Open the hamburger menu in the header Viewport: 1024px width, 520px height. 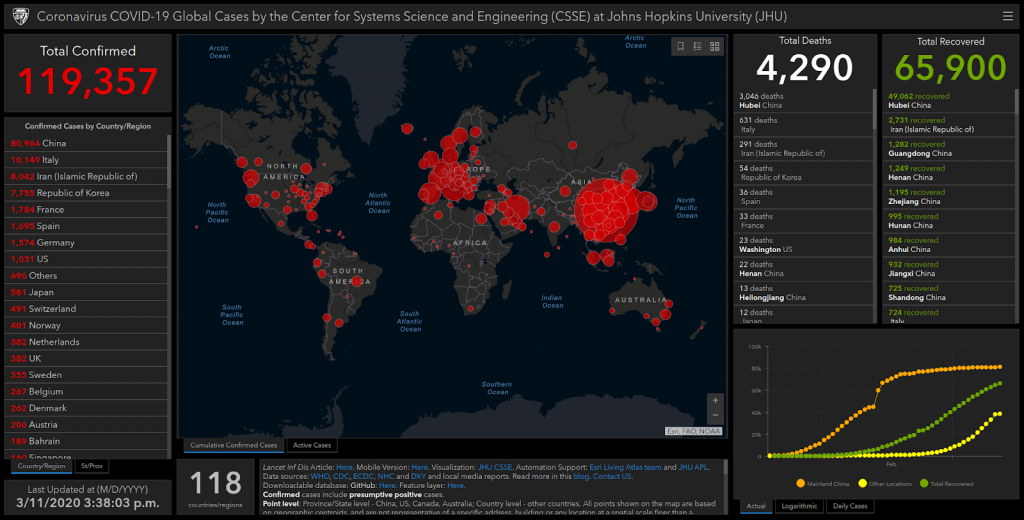click(x=1008, y=16)
